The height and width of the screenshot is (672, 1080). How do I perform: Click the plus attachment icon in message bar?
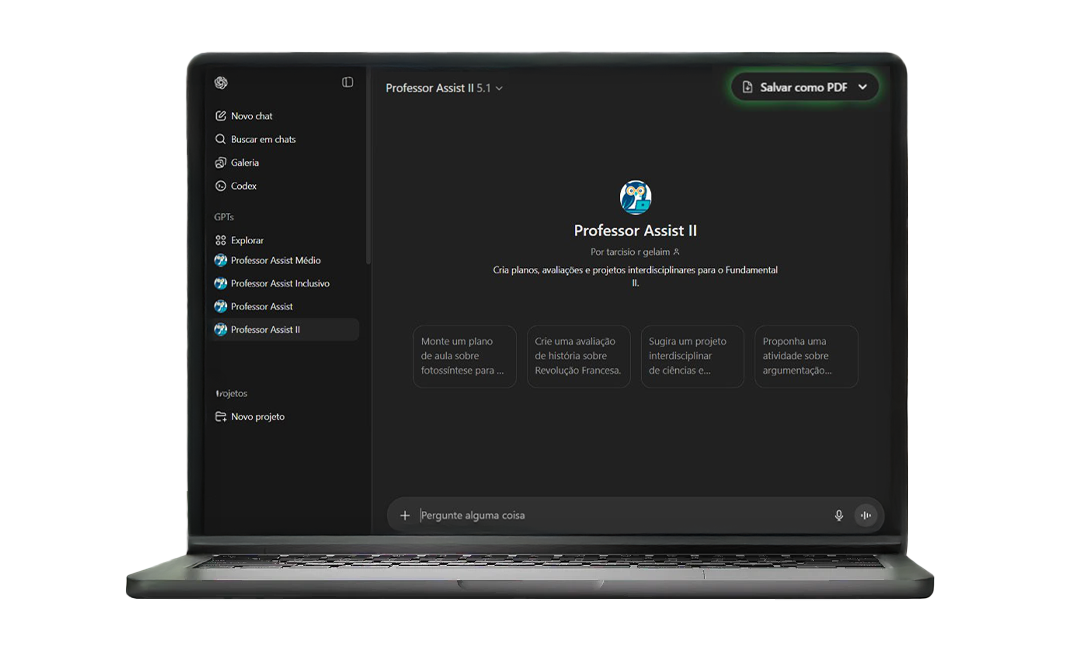coord(405,515)
